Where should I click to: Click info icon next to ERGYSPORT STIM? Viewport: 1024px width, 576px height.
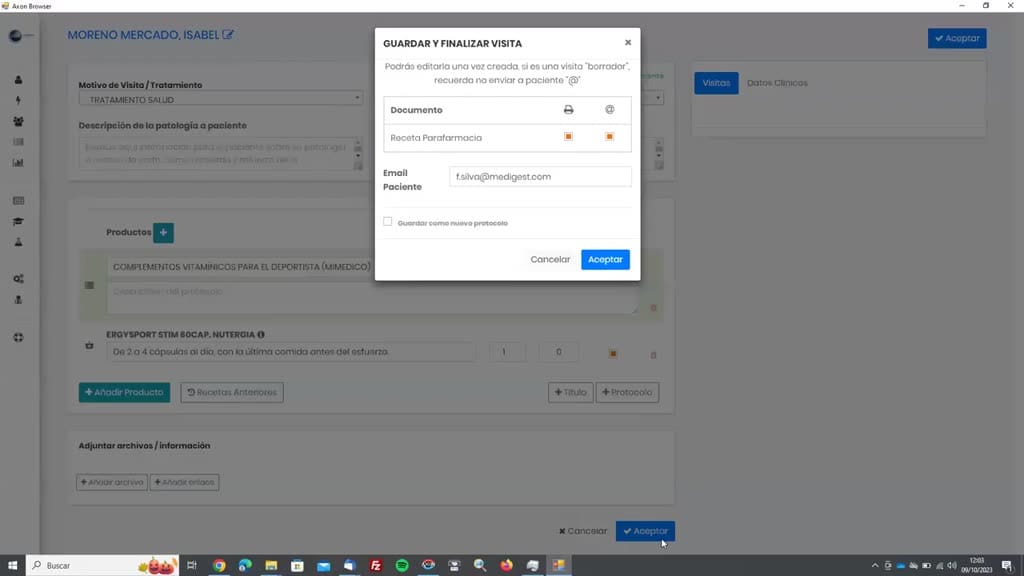pos(261,334)
